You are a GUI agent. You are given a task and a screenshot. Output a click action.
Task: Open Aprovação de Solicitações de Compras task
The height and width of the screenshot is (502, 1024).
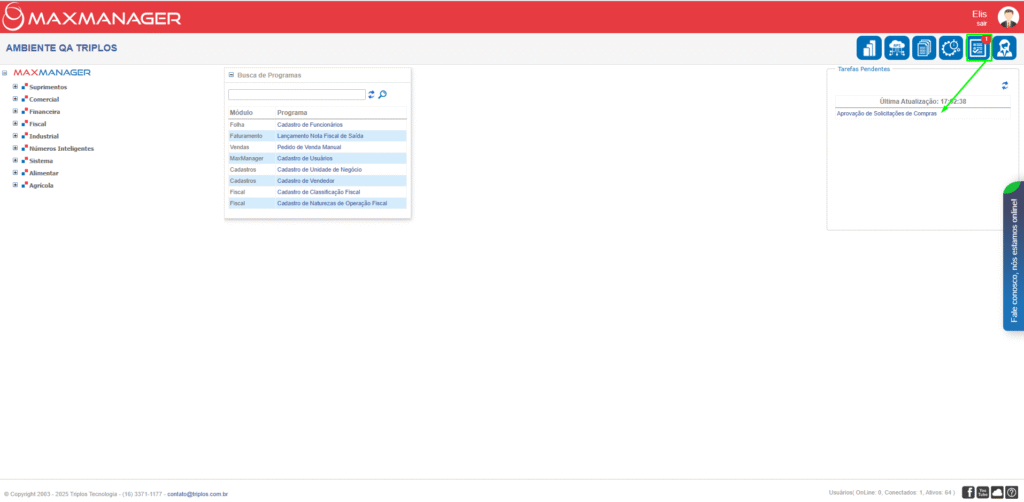(886, 113)
